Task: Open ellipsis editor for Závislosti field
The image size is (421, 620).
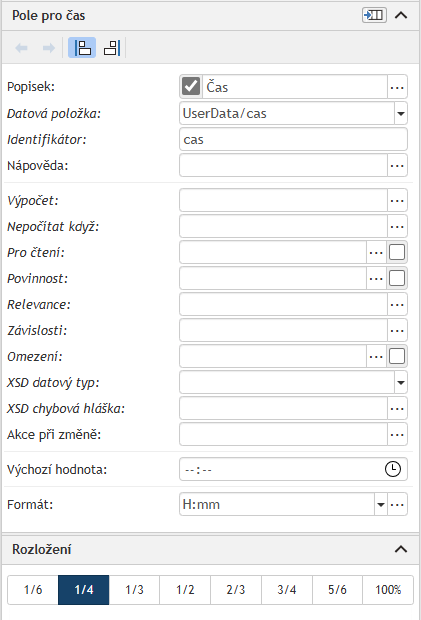Action: click(397, 330)
